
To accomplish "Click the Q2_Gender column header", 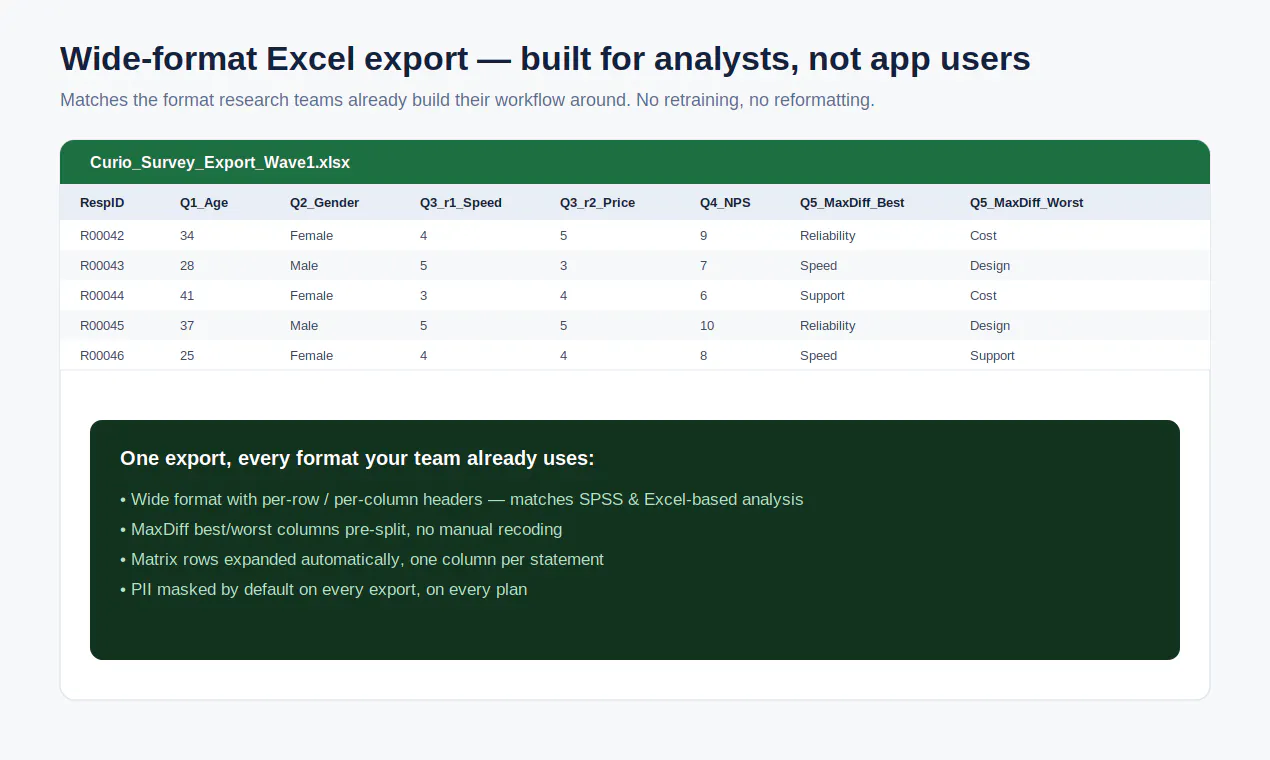I will pos(324,202).
